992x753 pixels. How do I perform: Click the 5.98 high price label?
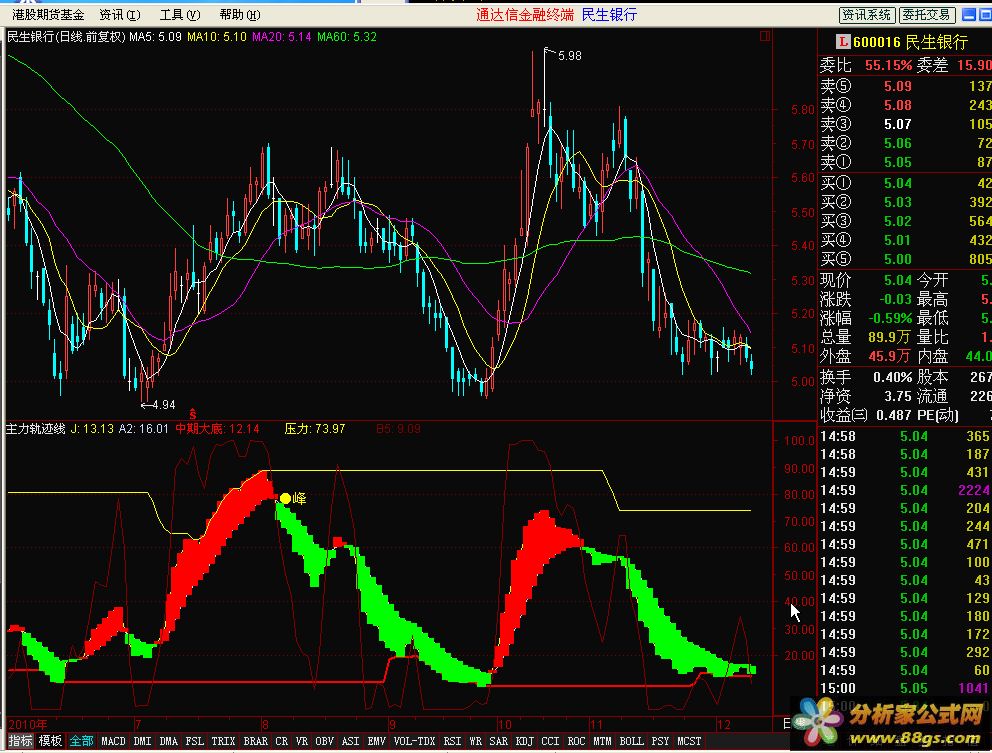(569, 56)
